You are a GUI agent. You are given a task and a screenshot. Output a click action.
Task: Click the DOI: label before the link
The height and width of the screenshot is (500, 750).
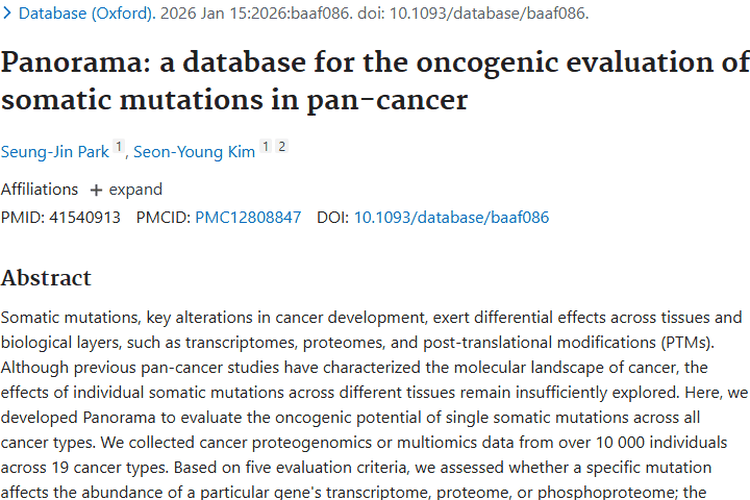333,217
